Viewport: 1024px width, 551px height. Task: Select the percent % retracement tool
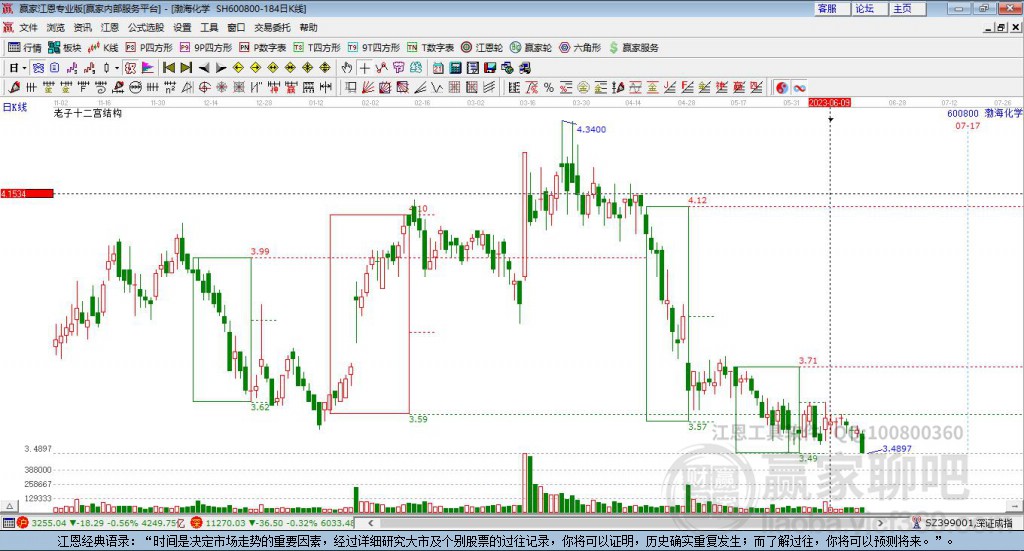(x=549, y=87)
